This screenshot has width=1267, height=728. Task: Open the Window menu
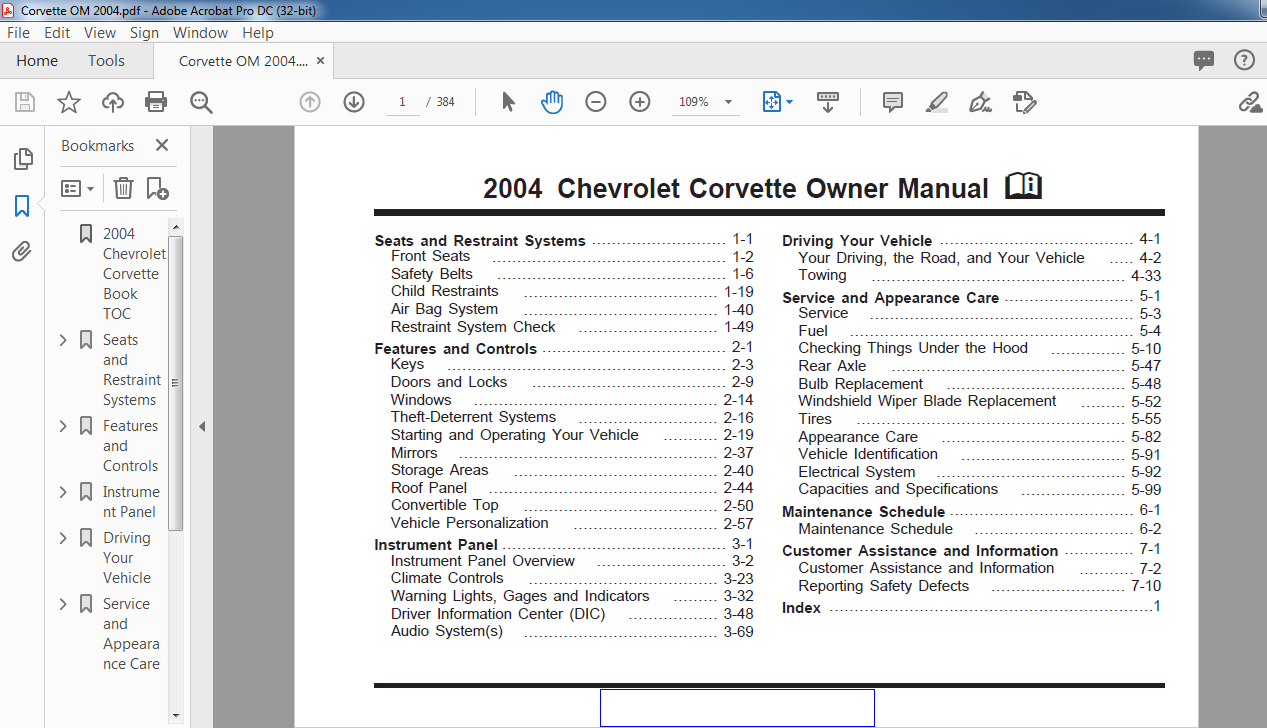click(x=200, y=33)
